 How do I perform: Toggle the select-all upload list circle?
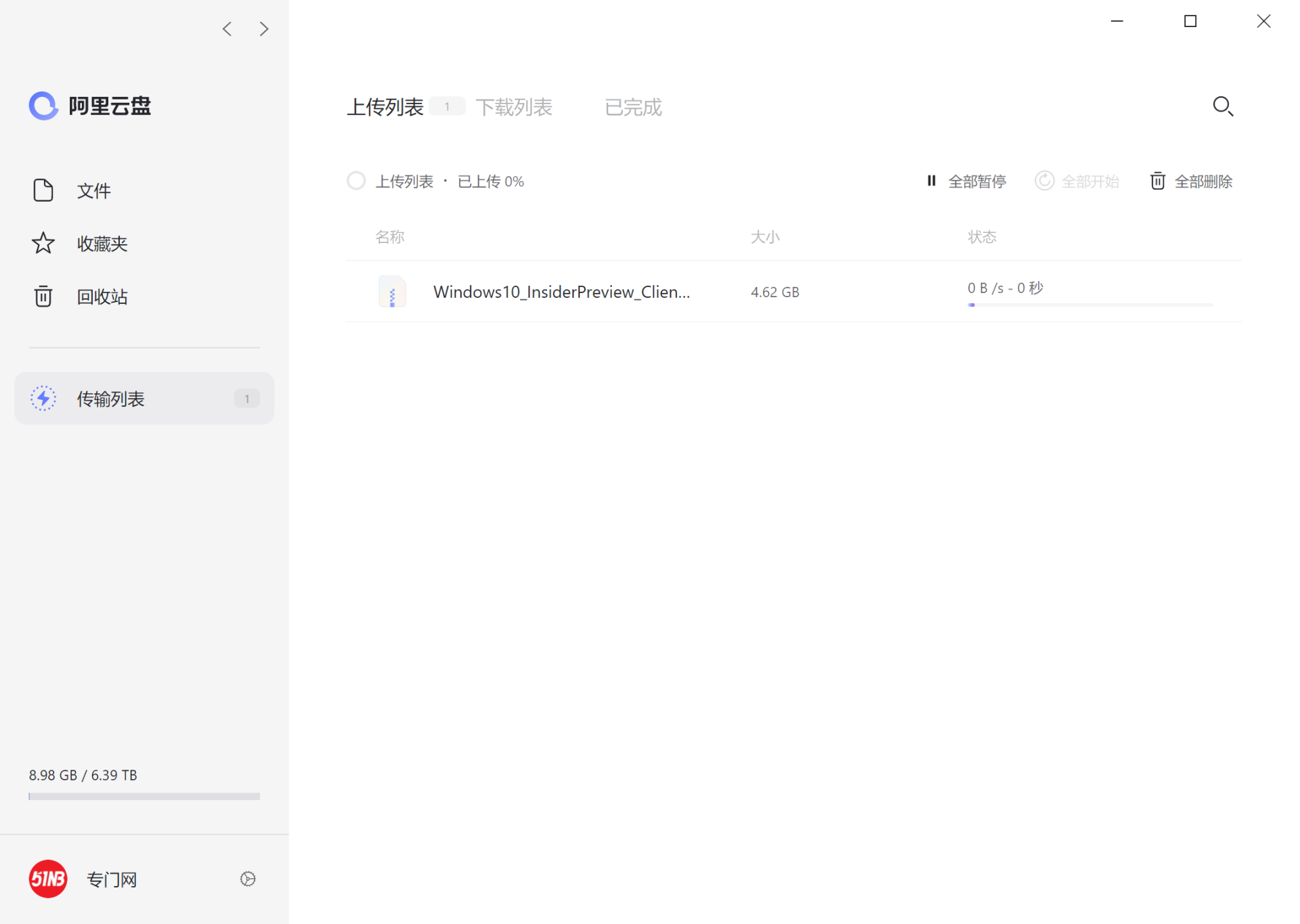pos(356,181)
